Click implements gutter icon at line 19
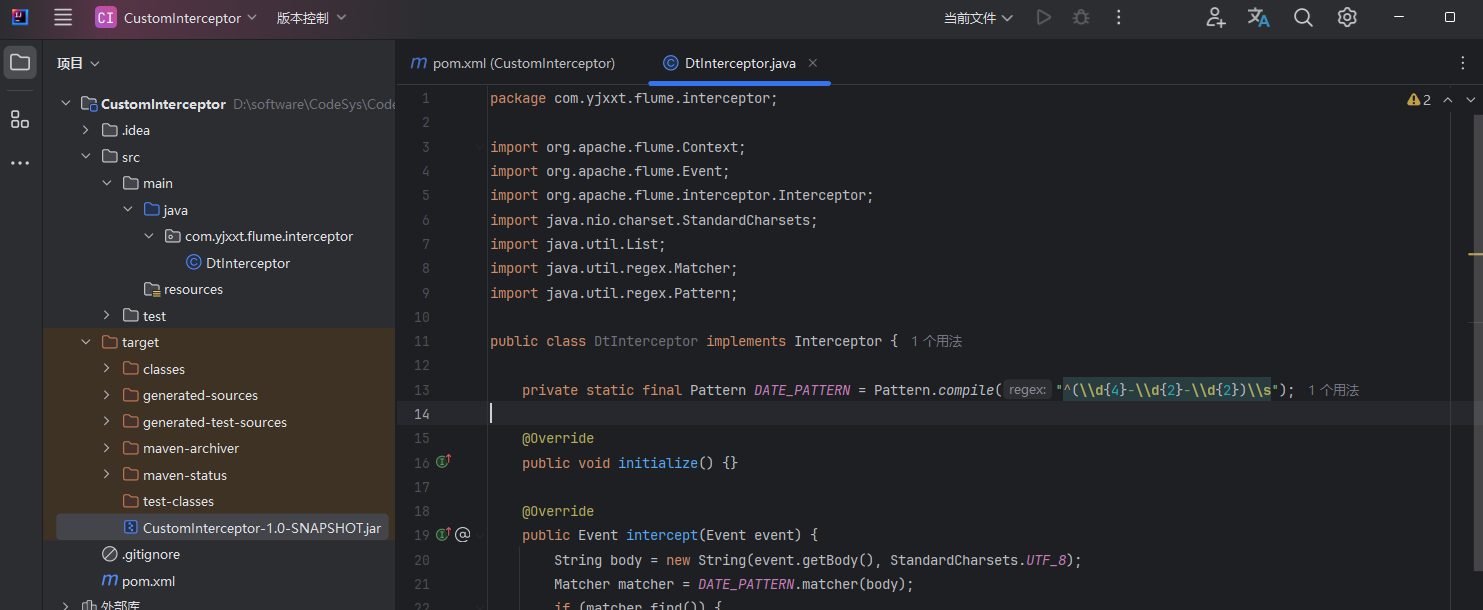The image size is (1483, 610). (444, 535)
